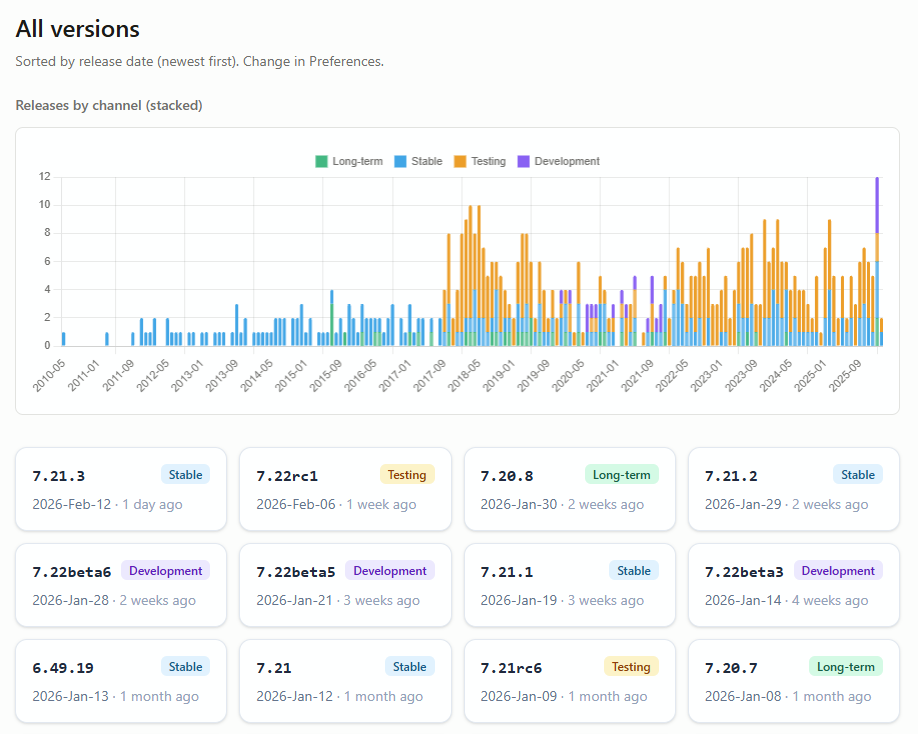Click the 2026-Feb-12 release date
The image size is (918, 734).
click(x=71, y=505)
